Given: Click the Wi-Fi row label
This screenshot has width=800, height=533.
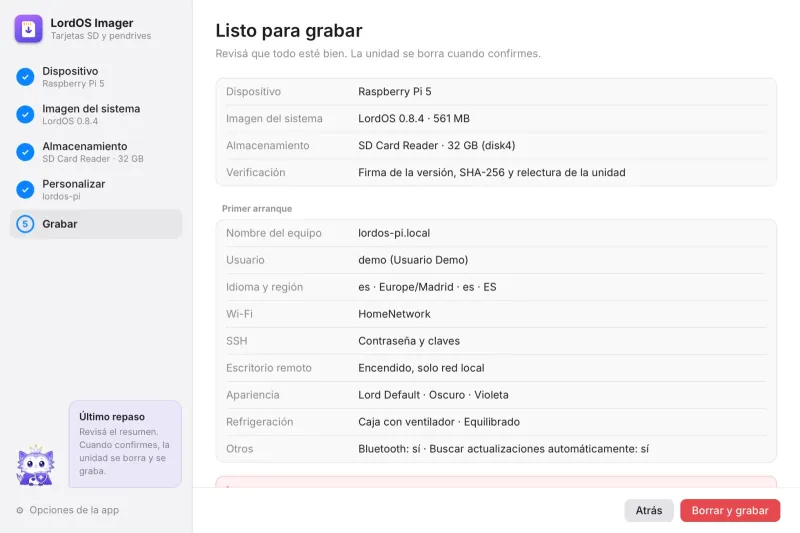Looking at the screenshot, I should coord(239,314).
